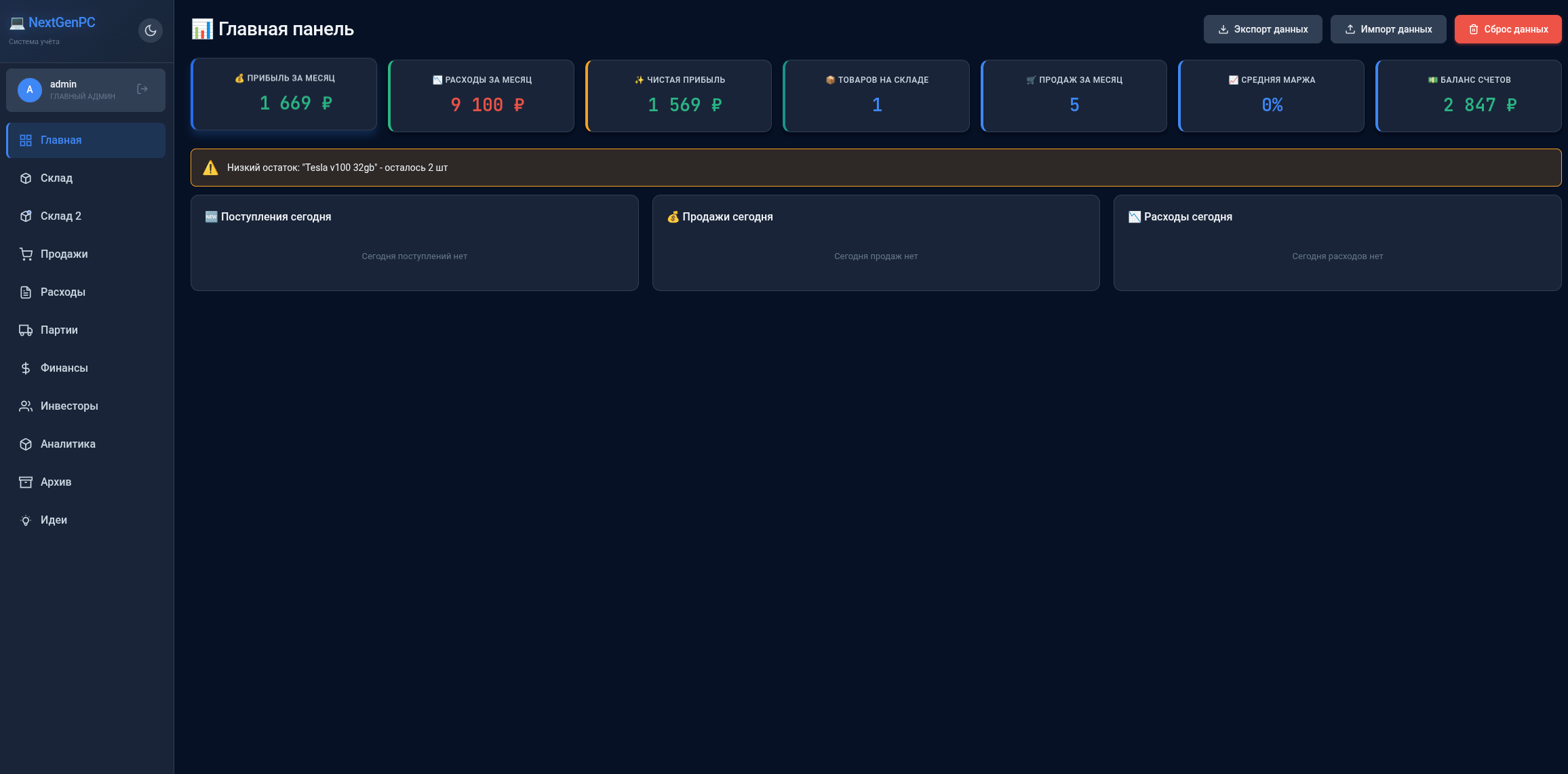
Task: Select the Товаров на складе card
Action: pyautogui.click(x=876, y=96)
